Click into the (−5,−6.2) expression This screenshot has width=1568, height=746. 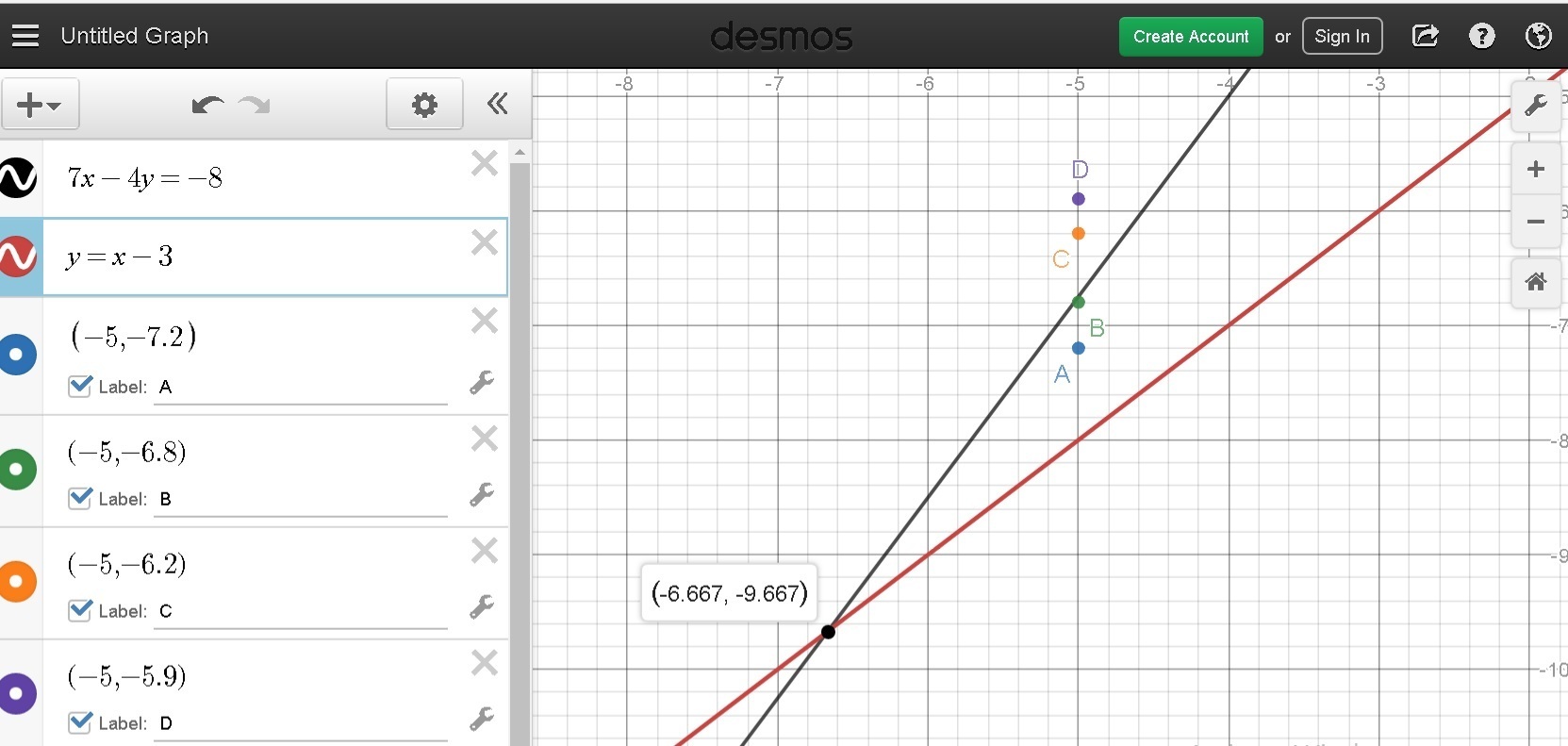127,564
